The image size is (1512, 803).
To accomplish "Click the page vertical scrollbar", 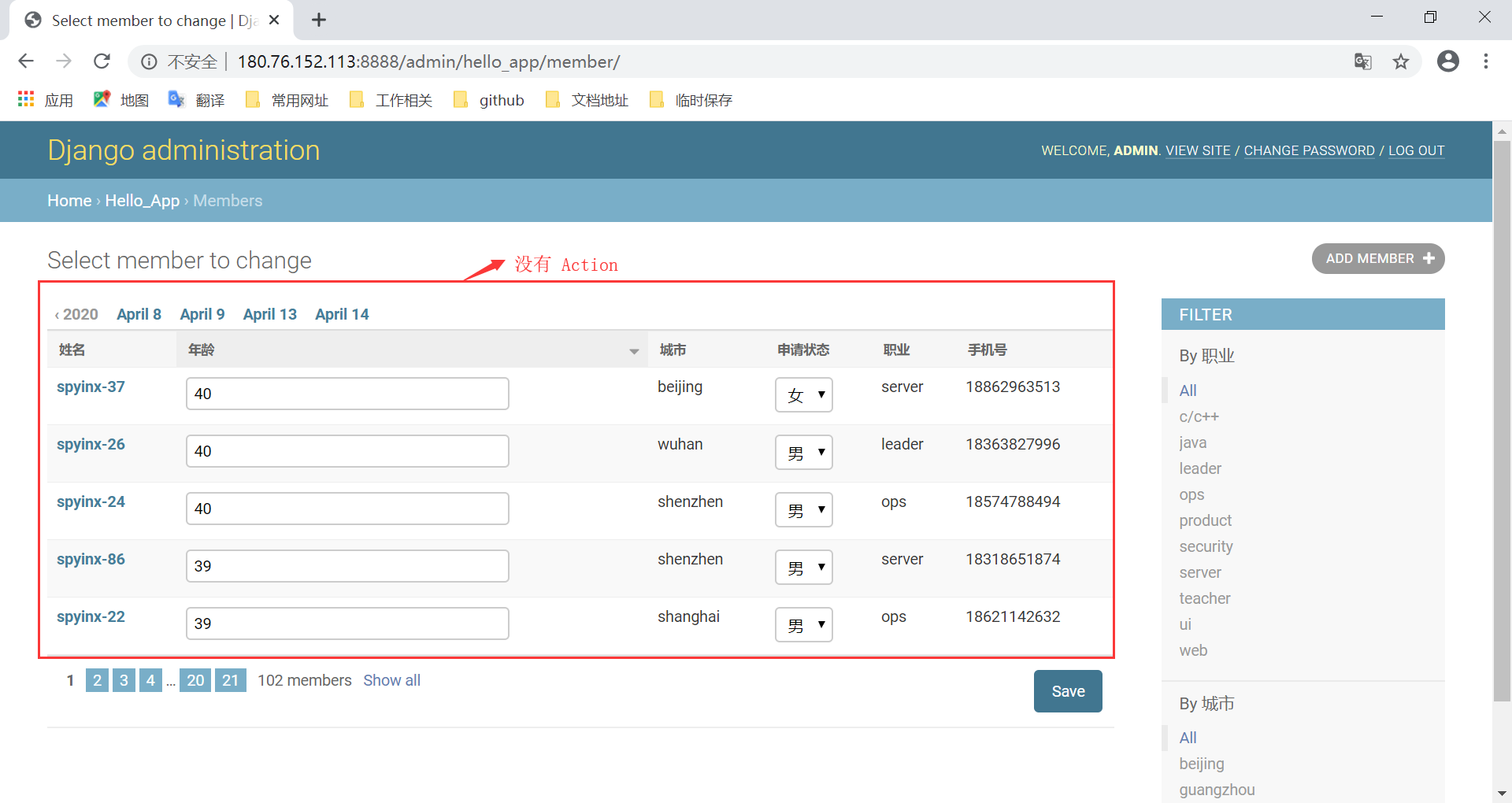I will click(x=1502, y=421).
